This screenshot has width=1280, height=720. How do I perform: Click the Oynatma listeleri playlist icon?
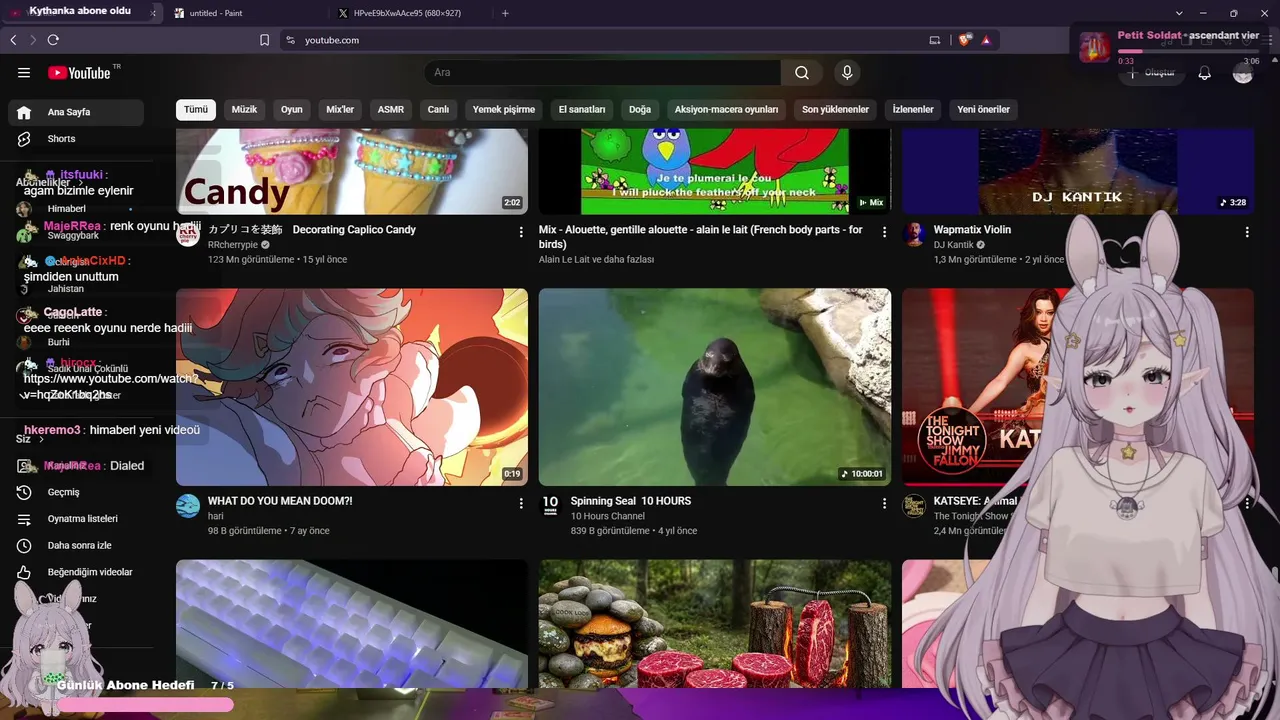tap(24, 519)
